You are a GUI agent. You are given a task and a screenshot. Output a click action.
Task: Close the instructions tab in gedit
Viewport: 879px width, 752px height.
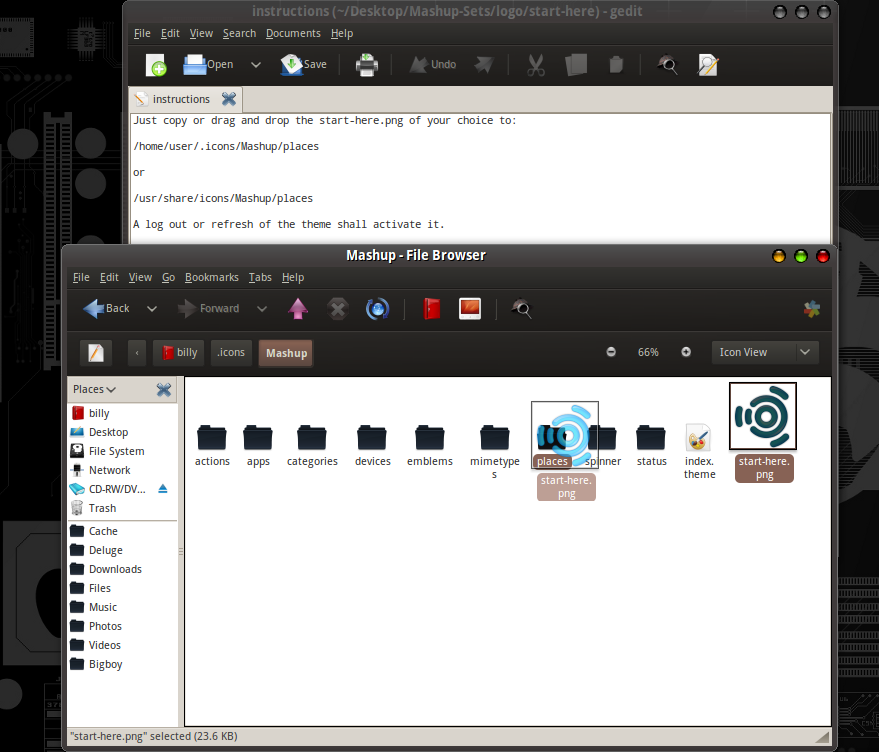pos(229,99)
